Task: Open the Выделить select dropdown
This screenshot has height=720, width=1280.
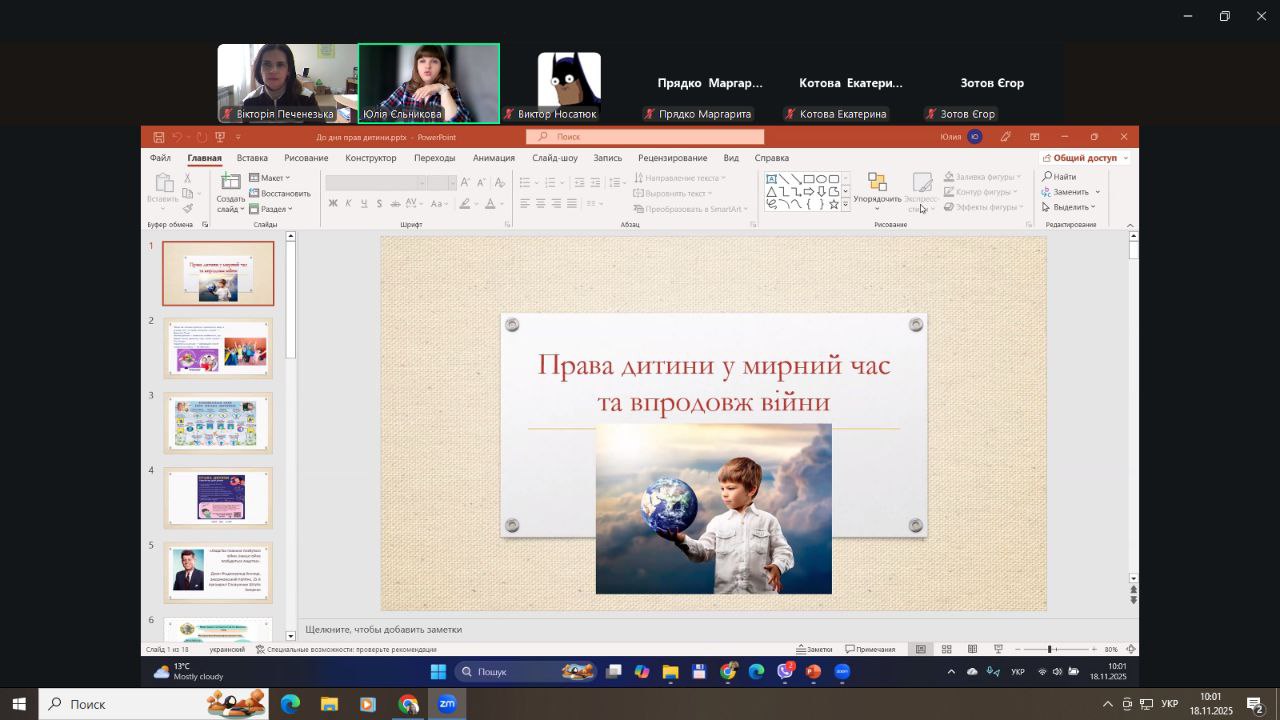Action: pos(1069,207)
